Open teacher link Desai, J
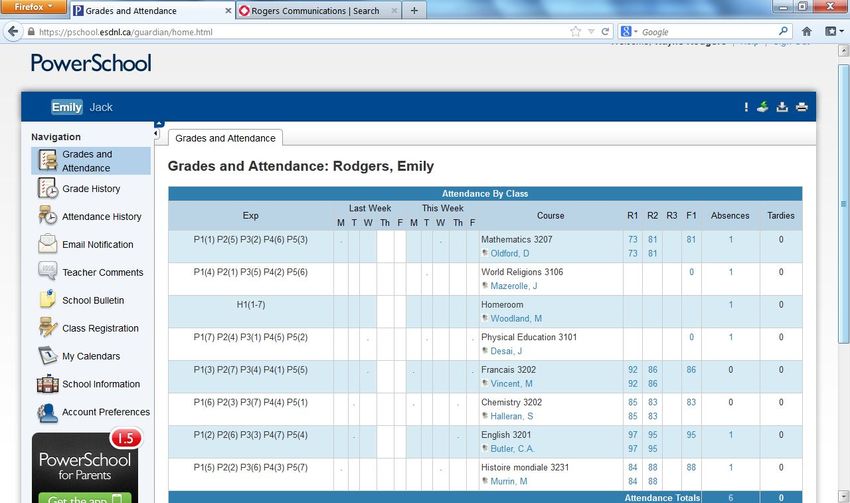 [x=506, y=351]
